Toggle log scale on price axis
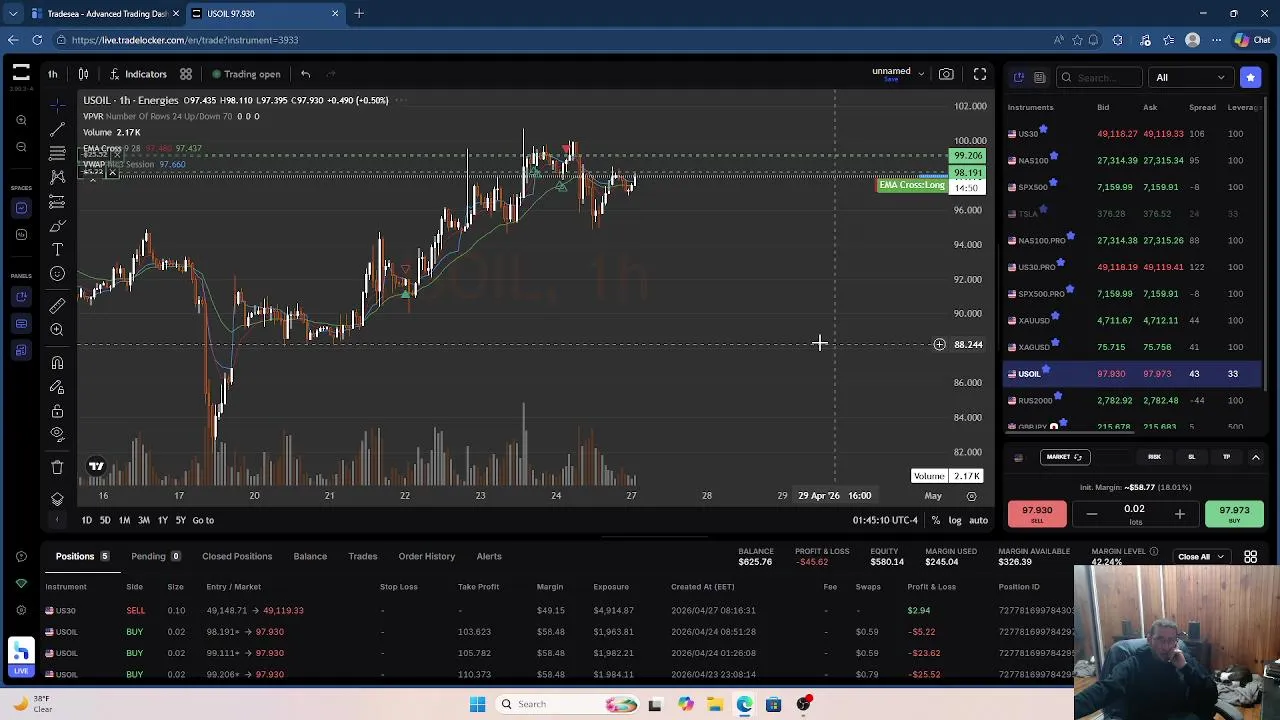Viewport: 1280px width, 720px height. click(955, 520)
